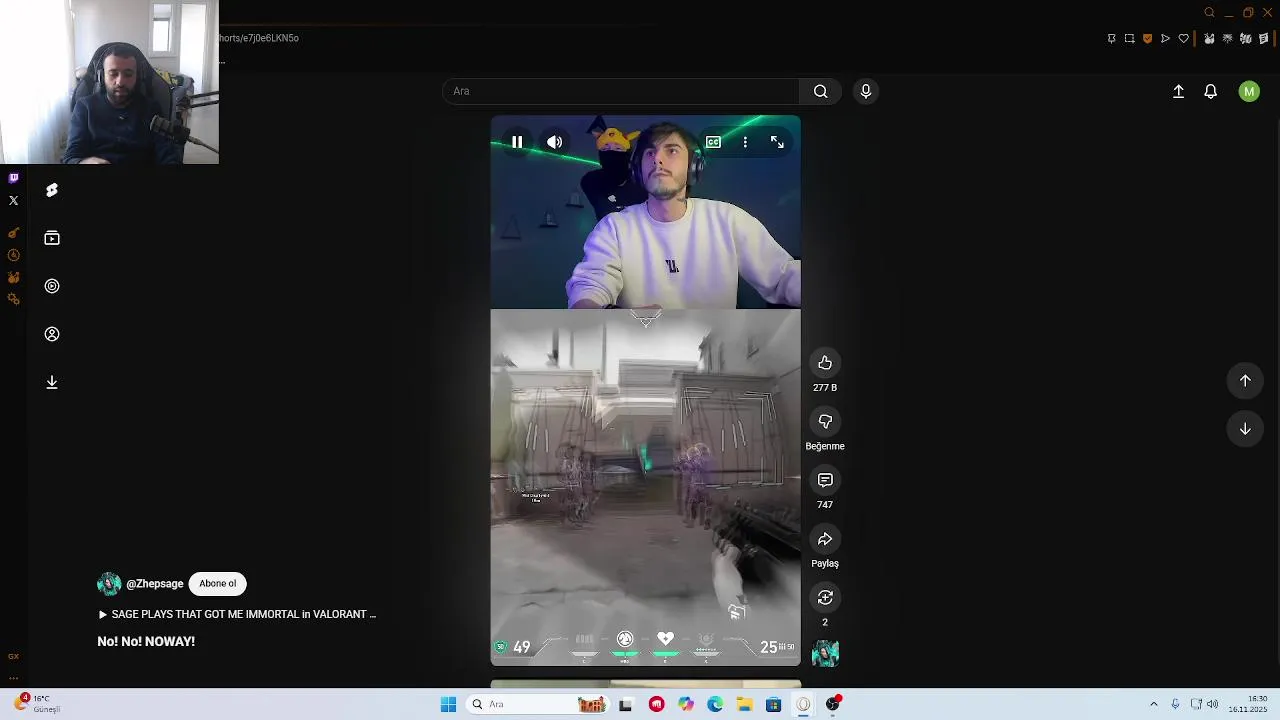Open the sound source thumbnail below Remix

coord(825,654)
